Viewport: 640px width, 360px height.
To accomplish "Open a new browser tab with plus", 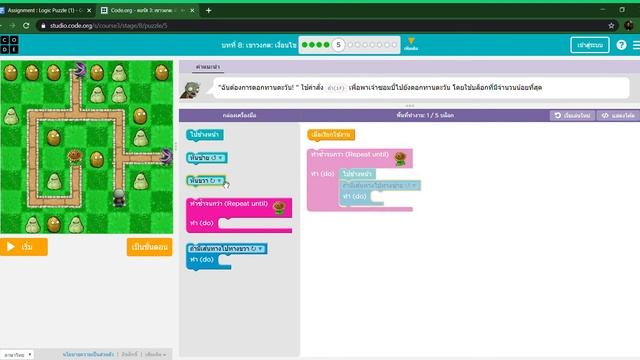I will [209, 11].
